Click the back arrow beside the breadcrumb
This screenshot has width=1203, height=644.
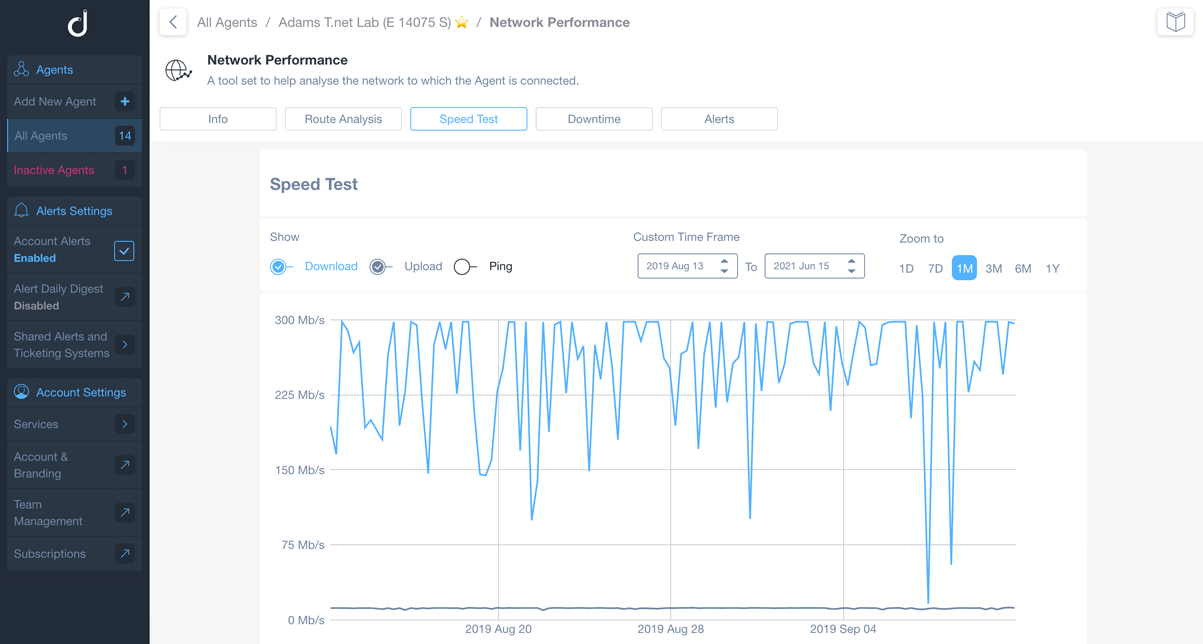click(x=172, y=21)
